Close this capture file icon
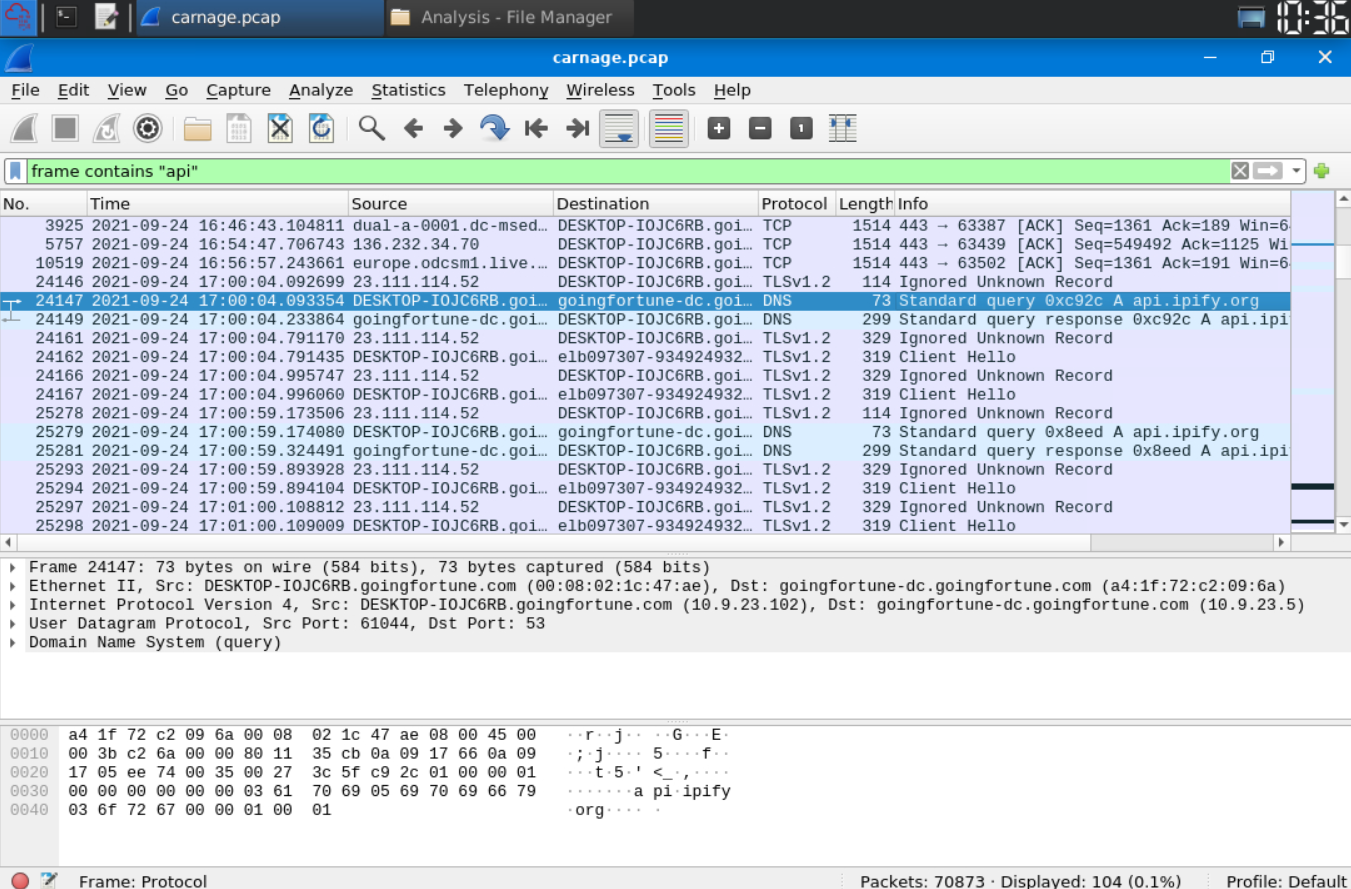1351x889 pixels. 279,128
